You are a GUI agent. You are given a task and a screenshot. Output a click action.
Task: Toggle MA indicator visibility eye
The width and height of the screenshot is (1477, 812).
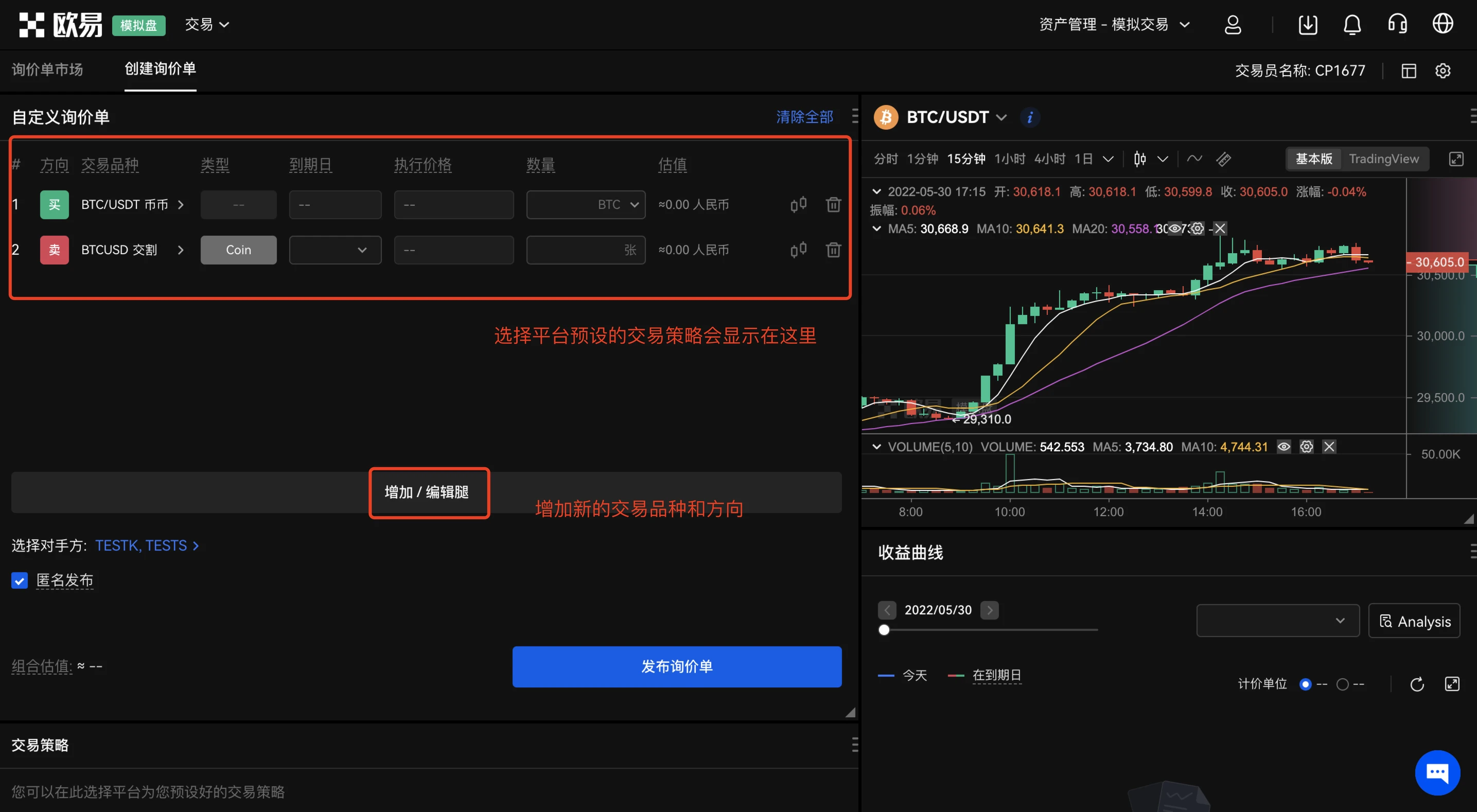click(1174, 229)
